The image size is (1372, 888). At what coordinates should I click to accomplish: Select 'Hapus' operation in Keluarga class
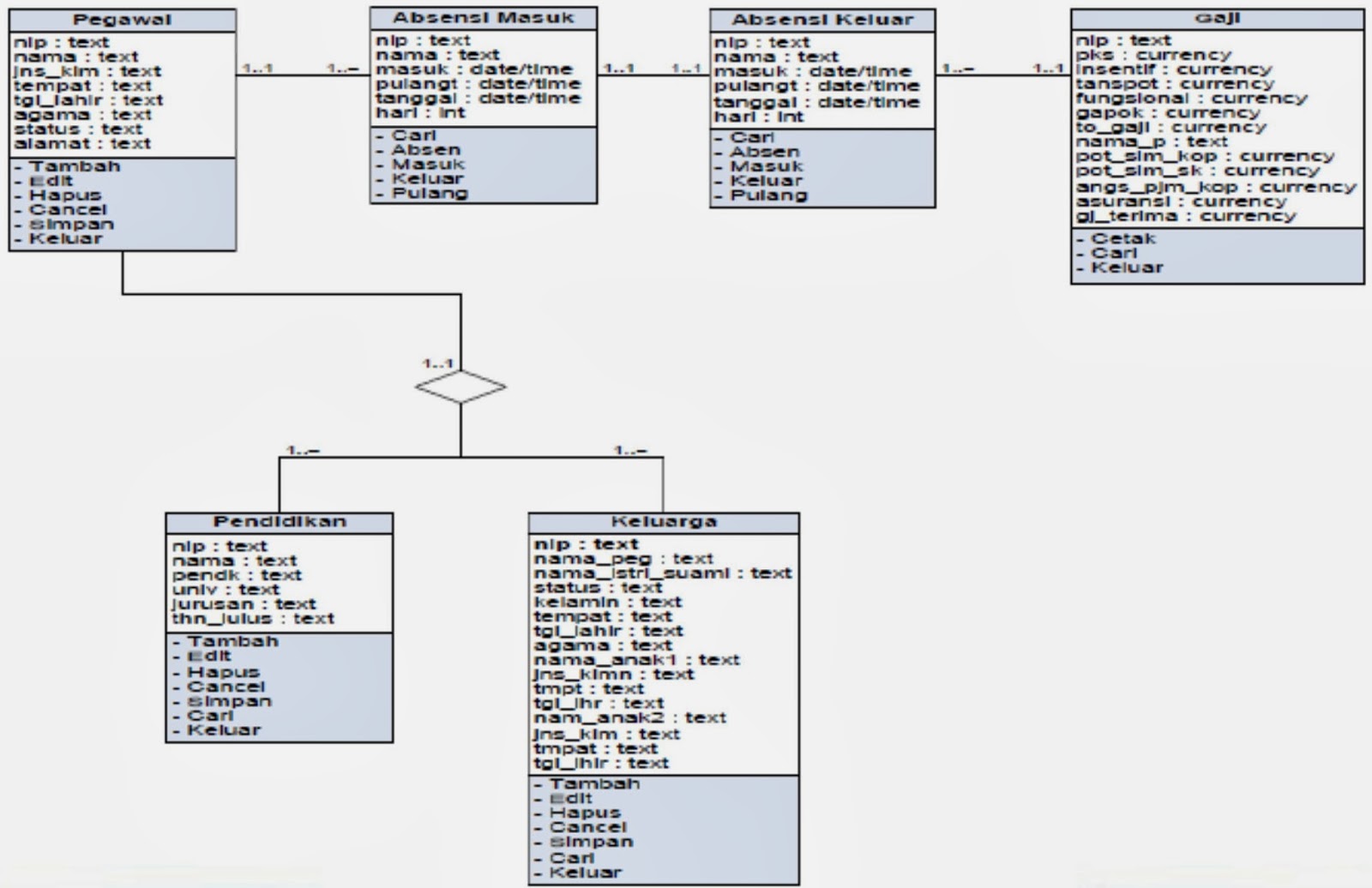point(577,813)
